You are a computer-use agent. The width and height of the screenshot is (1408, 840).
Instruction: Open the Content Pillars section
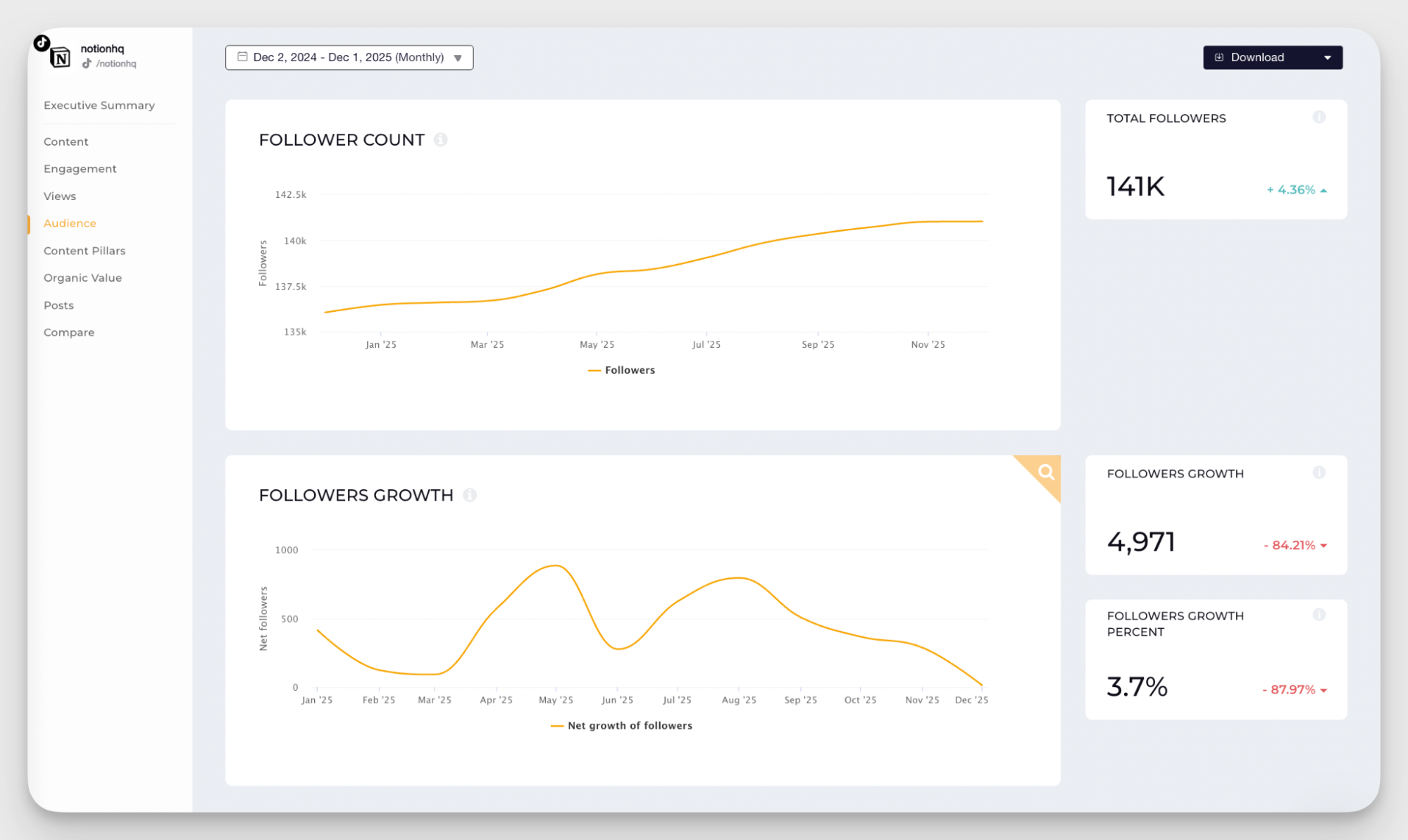pos(85,250)
